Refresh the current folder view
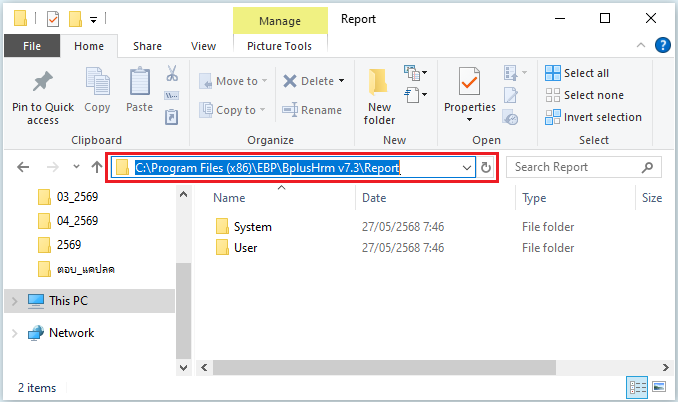Image resolution: width=678 pixels, height=402 pixels. point(486,168)
